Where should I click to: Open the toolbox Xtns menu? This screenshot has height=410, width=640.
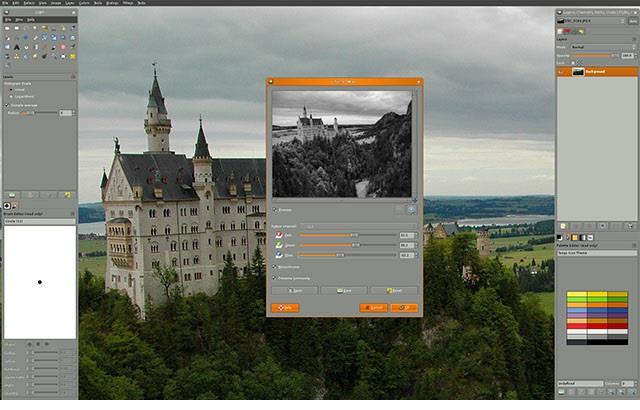pyautogui.click(x=19, y=20)
